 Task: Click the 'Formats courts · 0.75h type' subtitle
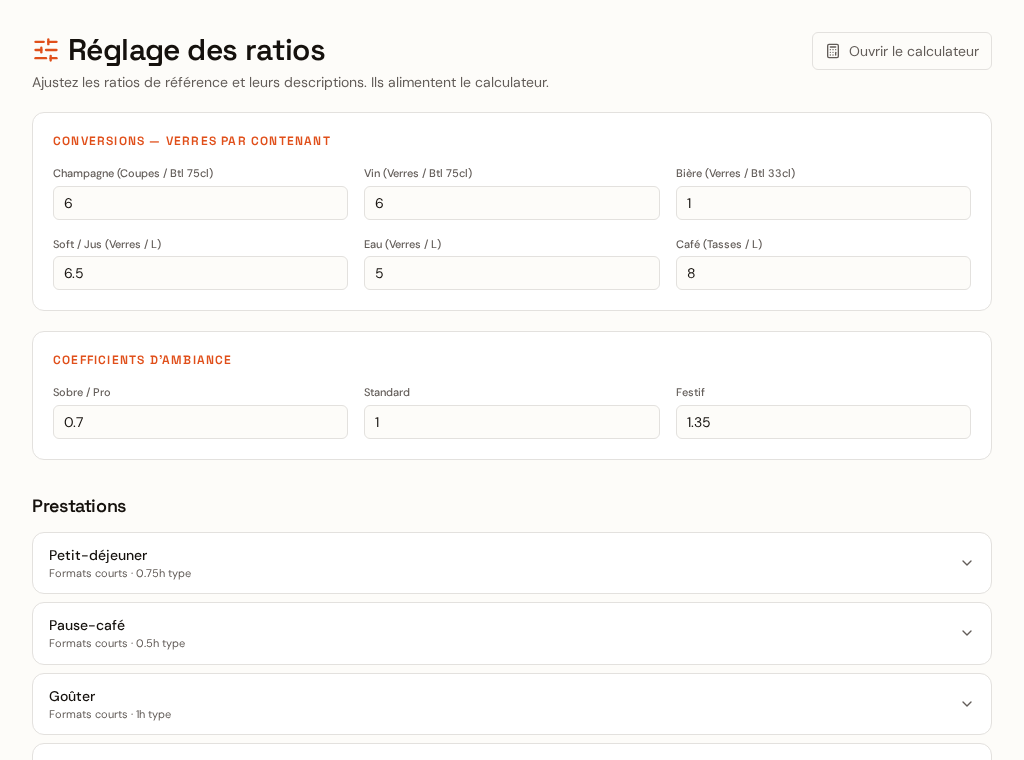coord(120,573)
